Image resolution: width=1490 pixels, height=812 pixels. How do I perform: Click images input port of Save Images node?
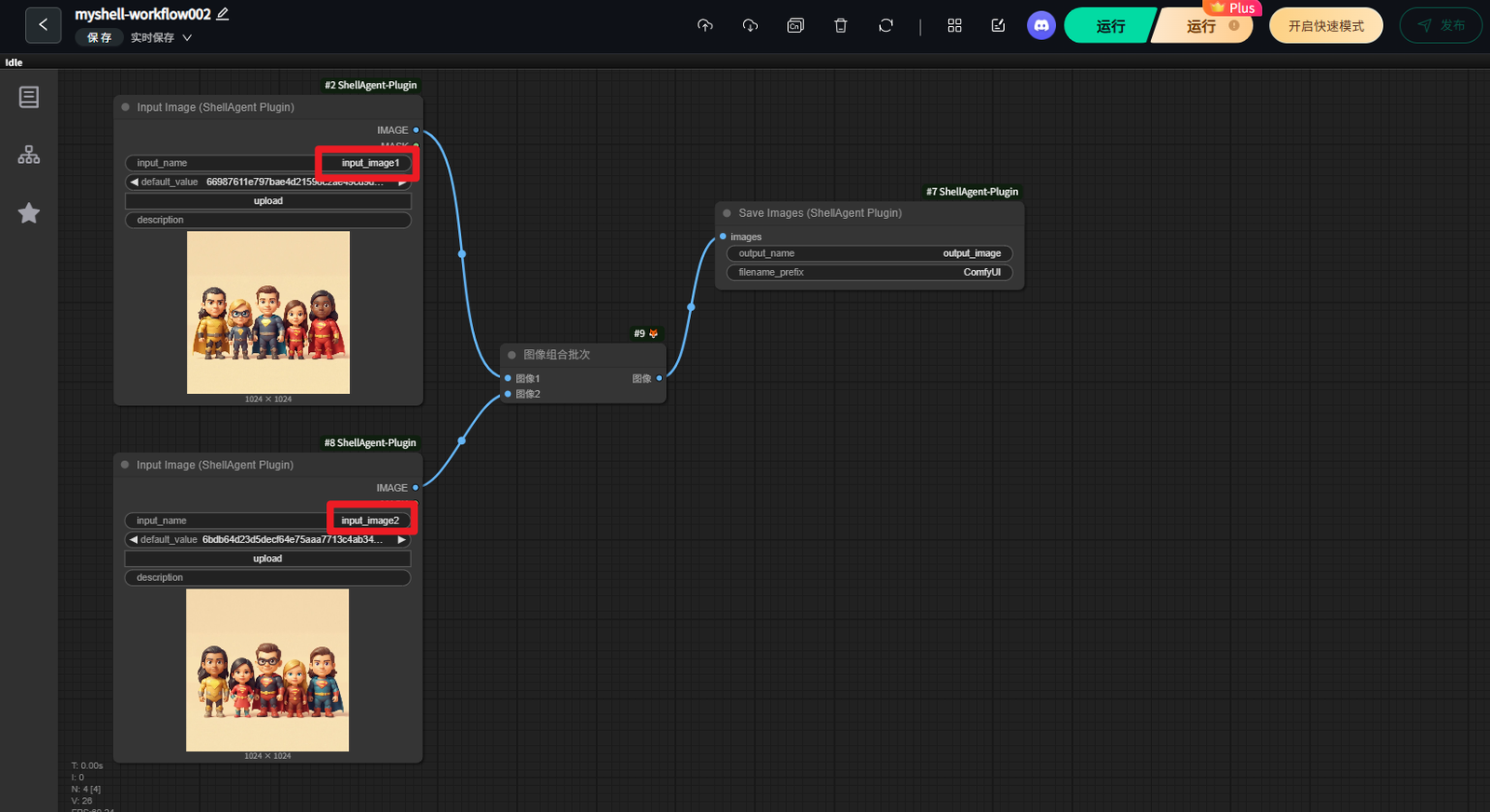723,237
